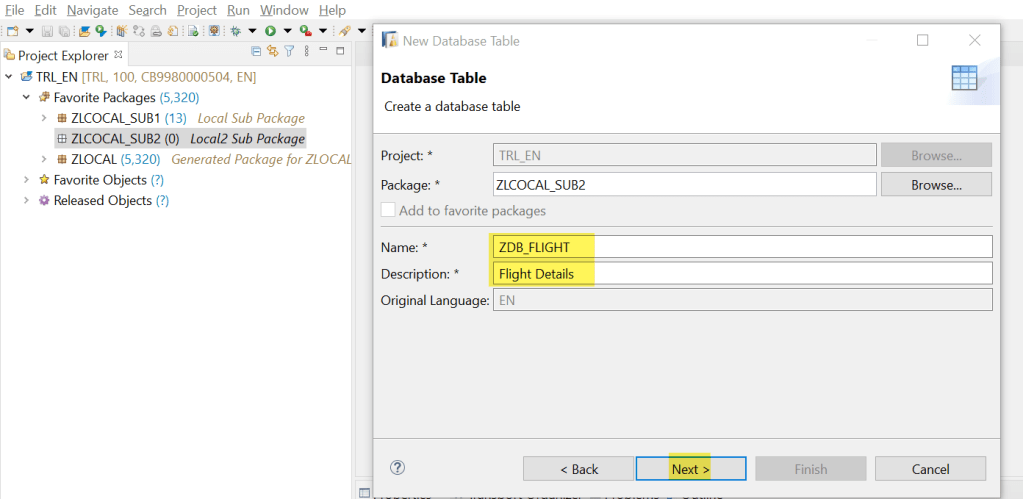Click the New wizard icon in toolbar

click(12, 32)
